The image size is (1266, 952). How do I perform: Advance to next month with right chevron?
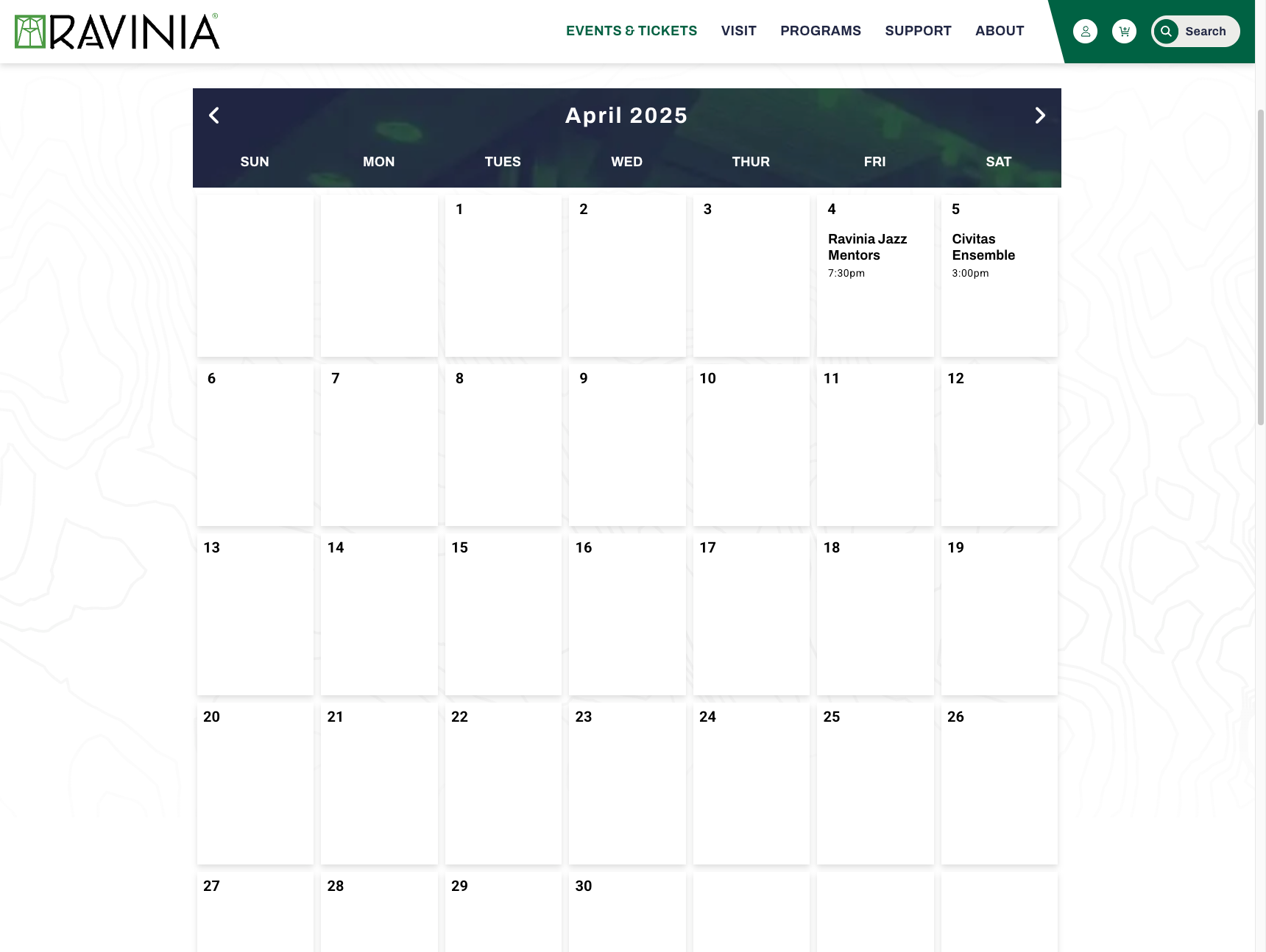(1040, 116)
